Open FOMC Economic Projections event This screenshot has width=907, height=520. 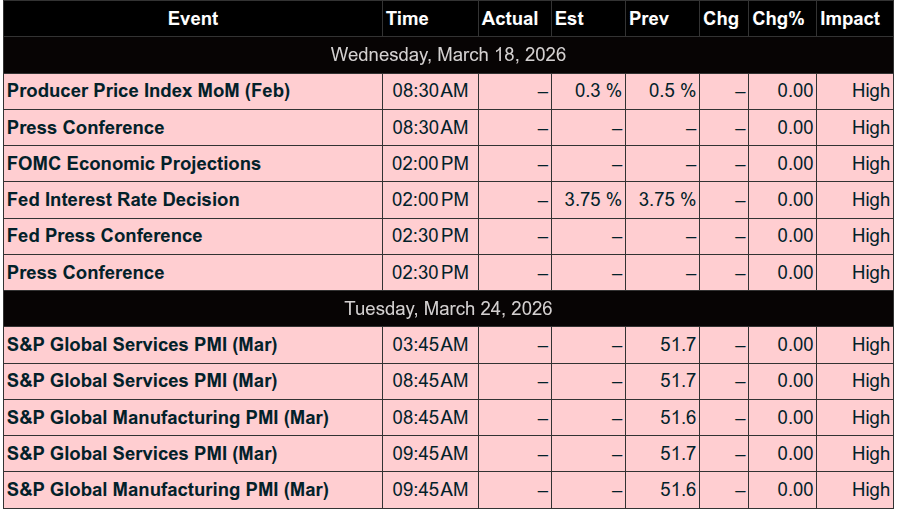point(134,164)
